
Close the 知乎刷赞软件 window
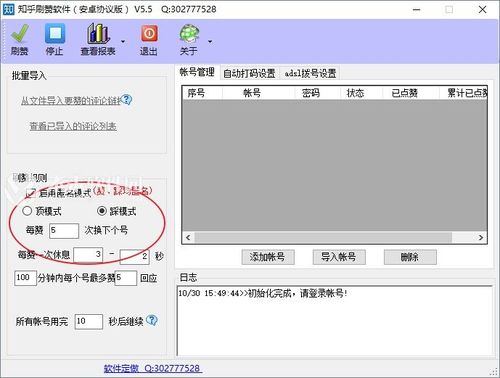(482, 9)
